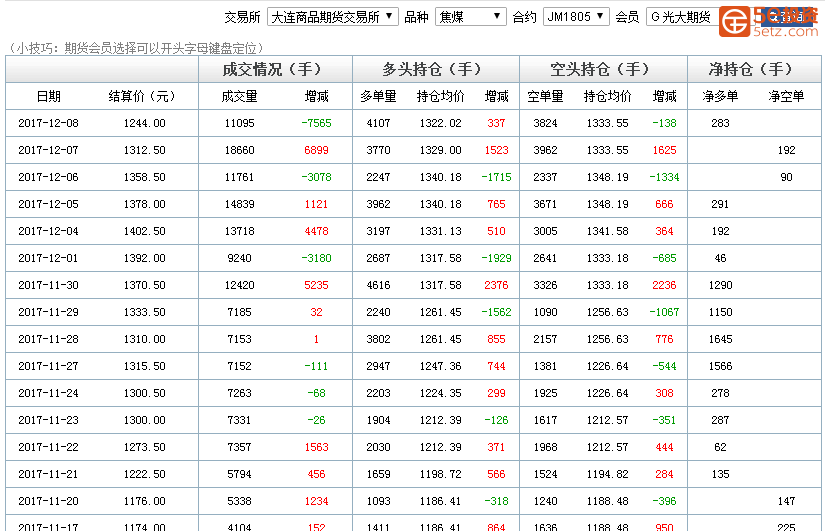Open the 交易所 dropdown showing 大连商品期货交易所

[x=332, y=17]
